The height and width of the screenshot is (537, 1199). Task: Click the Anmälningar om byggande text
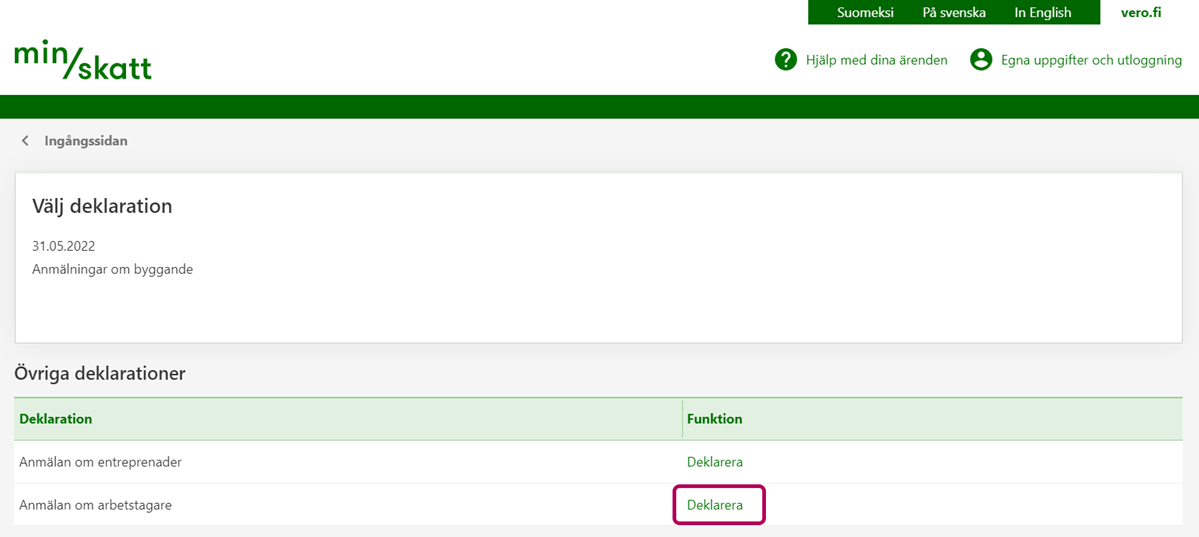[112, 269]
